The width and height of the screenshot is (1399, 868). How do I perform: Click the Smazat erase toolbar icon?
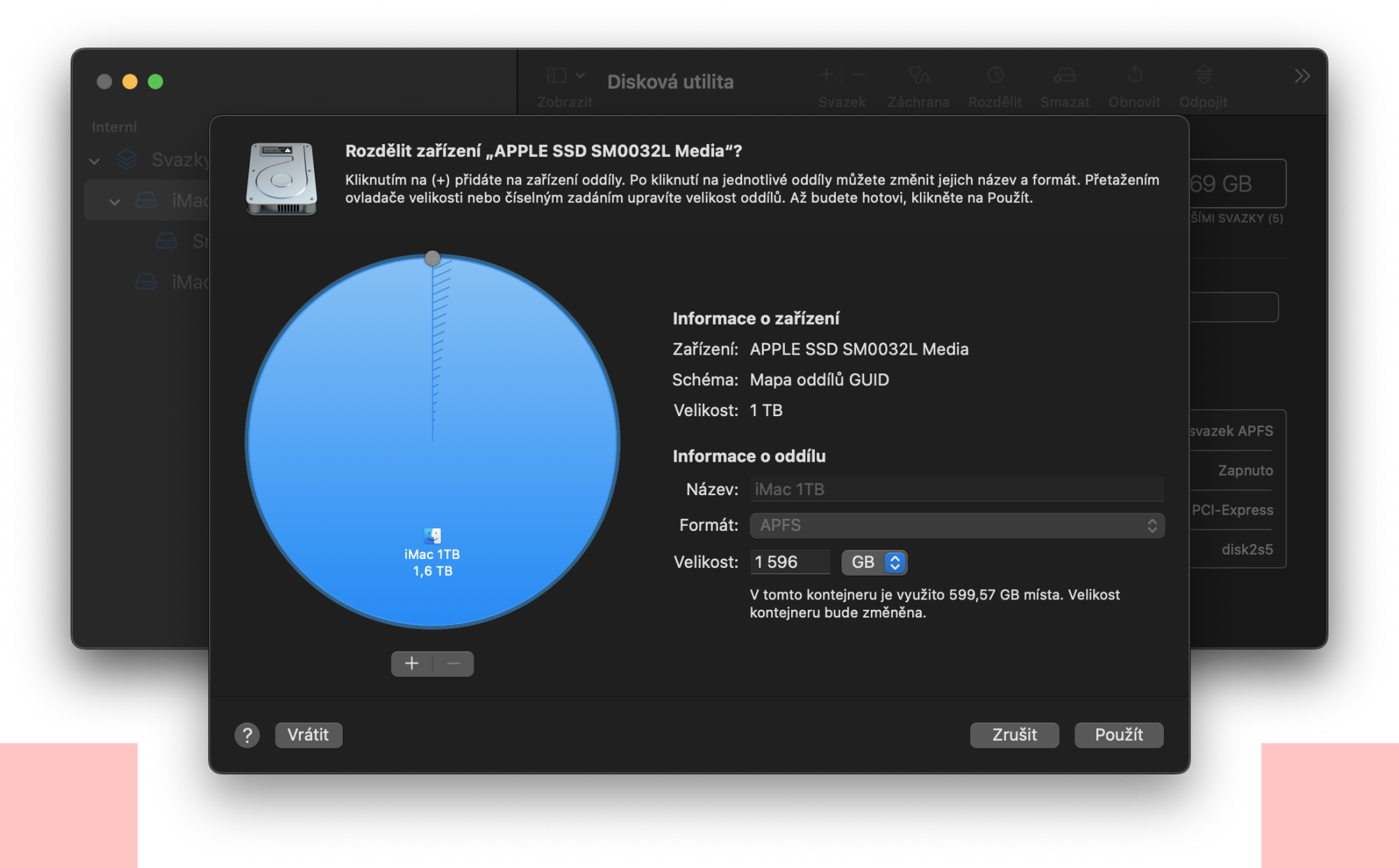(x=1064, y=76)
